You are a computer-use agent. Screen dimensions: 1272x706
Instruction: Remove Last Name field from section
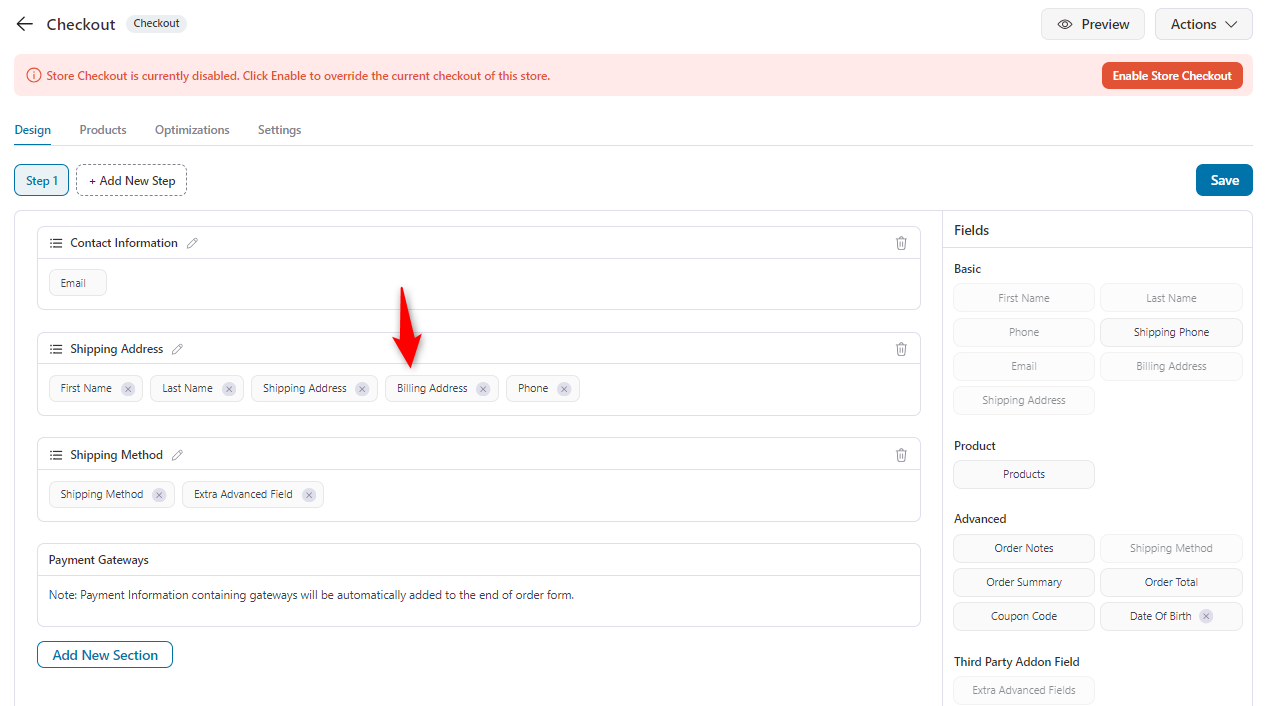click(229, 389)
